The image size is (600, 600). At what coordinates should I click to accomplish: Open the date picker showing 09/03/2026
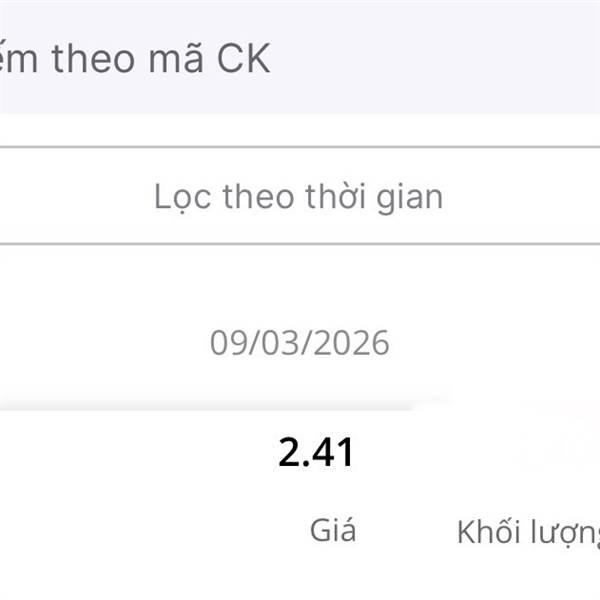point(300,344)
